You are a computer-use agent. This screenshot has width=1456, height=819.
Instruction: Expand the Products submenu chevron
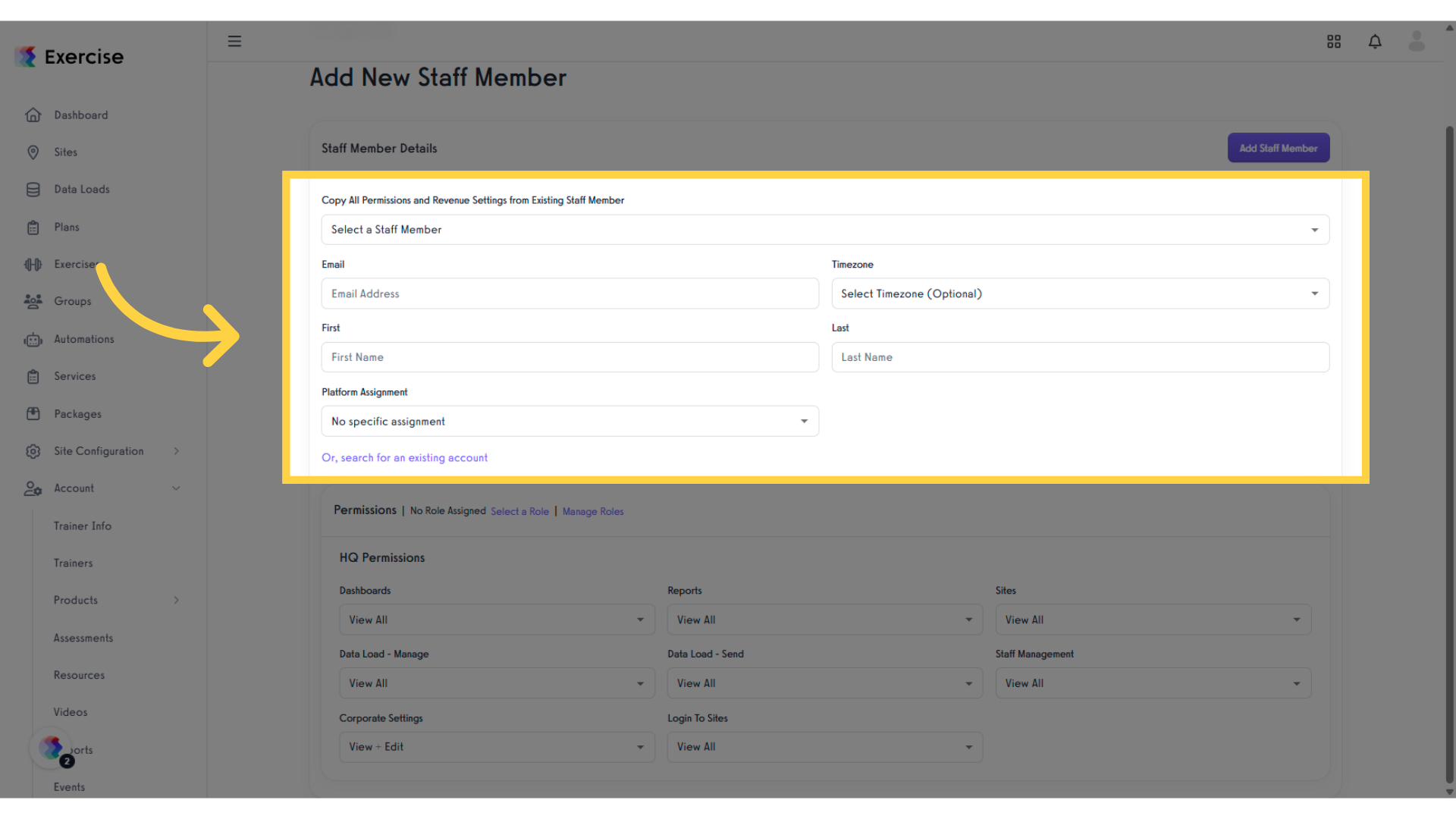coord(177,601)
